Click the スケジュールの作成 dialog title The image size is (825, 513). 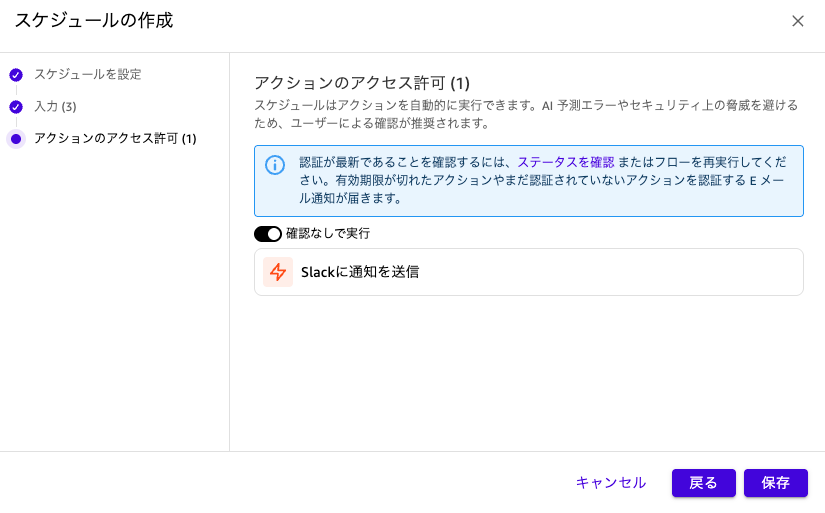click(94, 21)
